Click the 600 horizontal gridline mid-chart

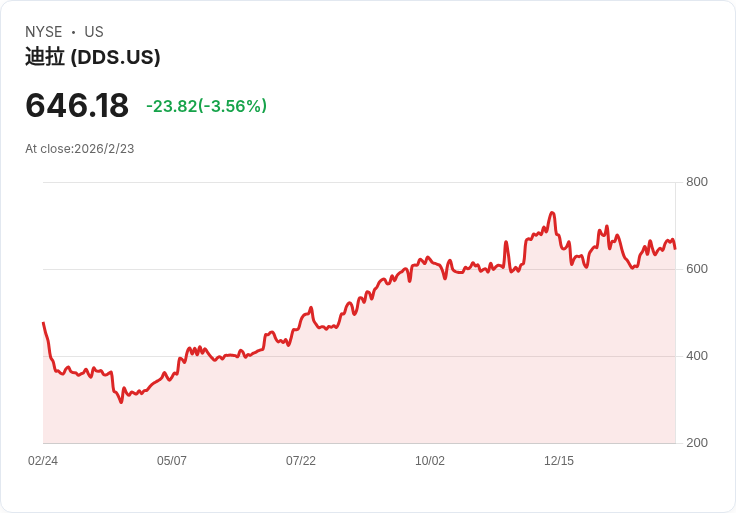(x=359, y=269)
